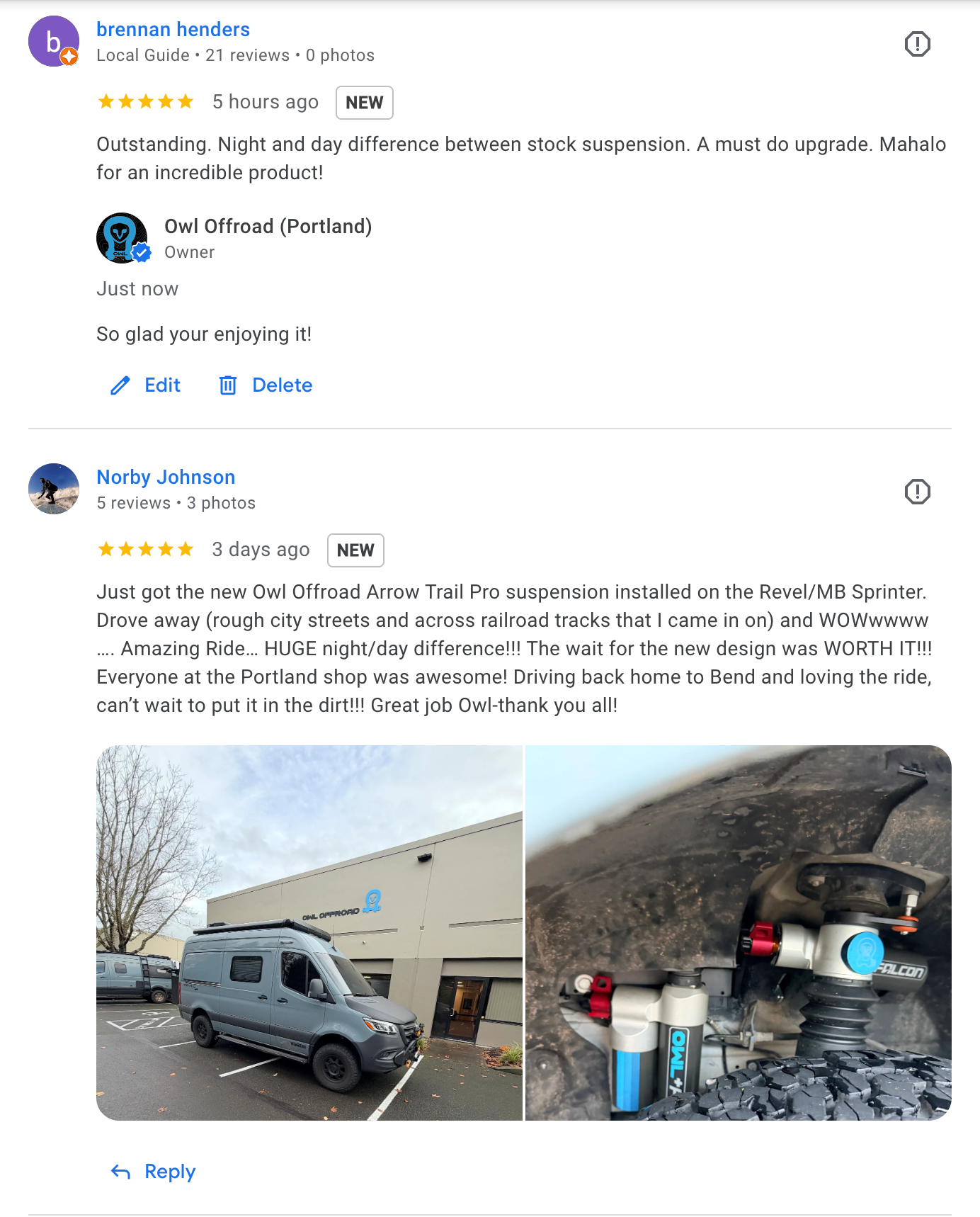Click the pencil Edit icon on owner reply
Viewport: 980px width, 1217px height.
pos(120,385)
